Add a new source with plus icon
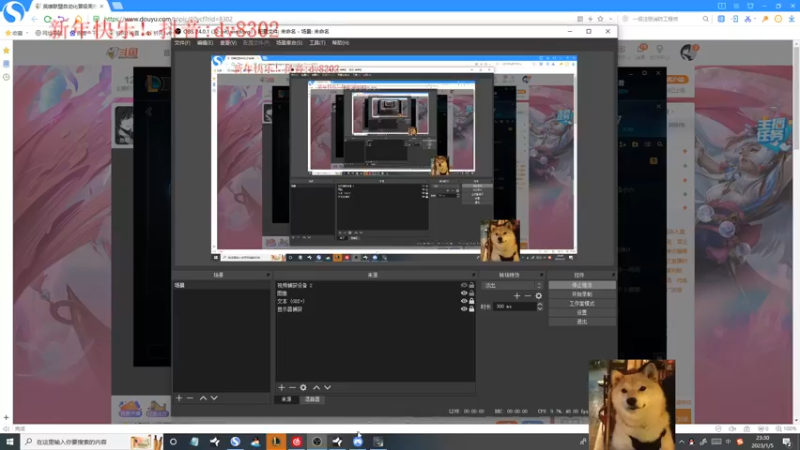The height and width of the screenshot is (450, 800). (281, 387)
